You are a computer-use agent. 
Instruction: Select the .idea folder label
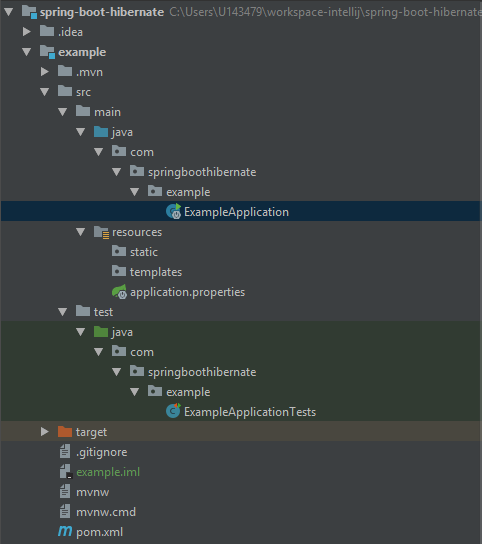pos(70,32)
